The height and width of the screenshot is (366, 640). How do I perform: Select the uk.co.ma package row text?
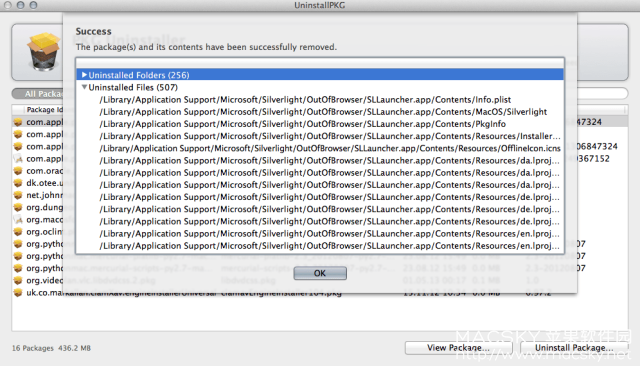(45, 293)
